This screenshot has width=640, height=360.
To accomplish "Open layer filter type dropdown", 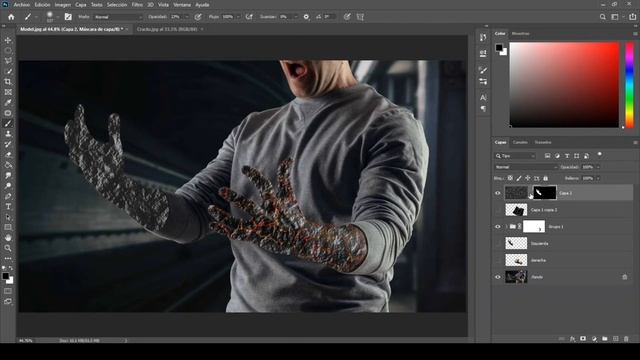I will coord(515,156).
